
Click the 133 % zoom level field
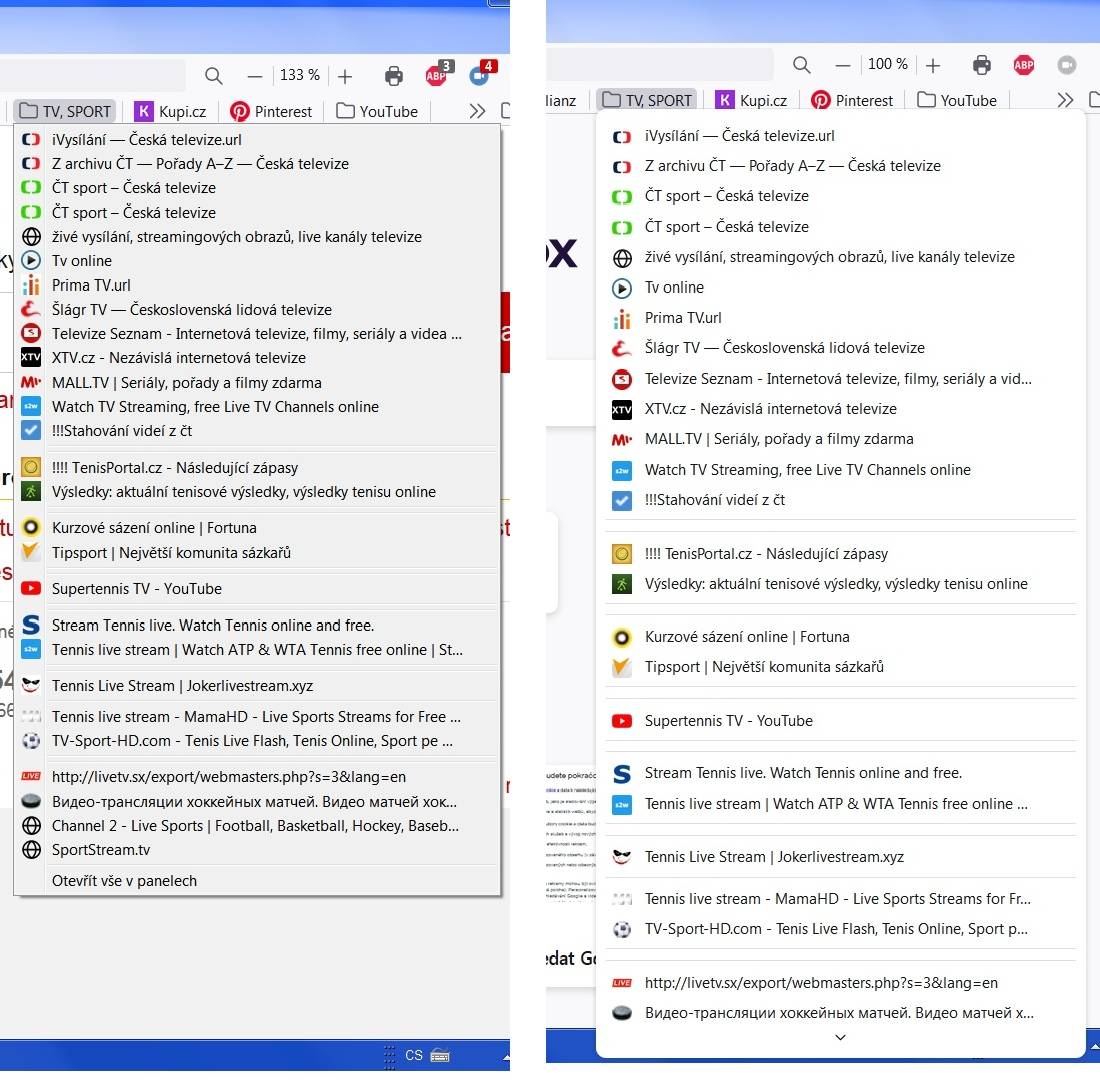coord(300,75)
